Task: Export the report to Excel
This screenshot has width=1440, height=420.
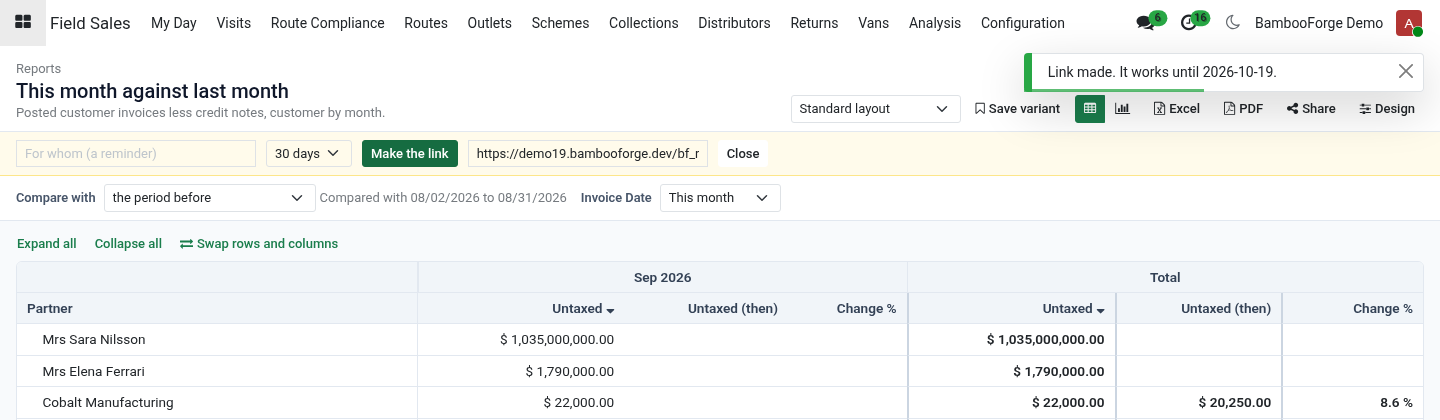Action: point(1176,109)
